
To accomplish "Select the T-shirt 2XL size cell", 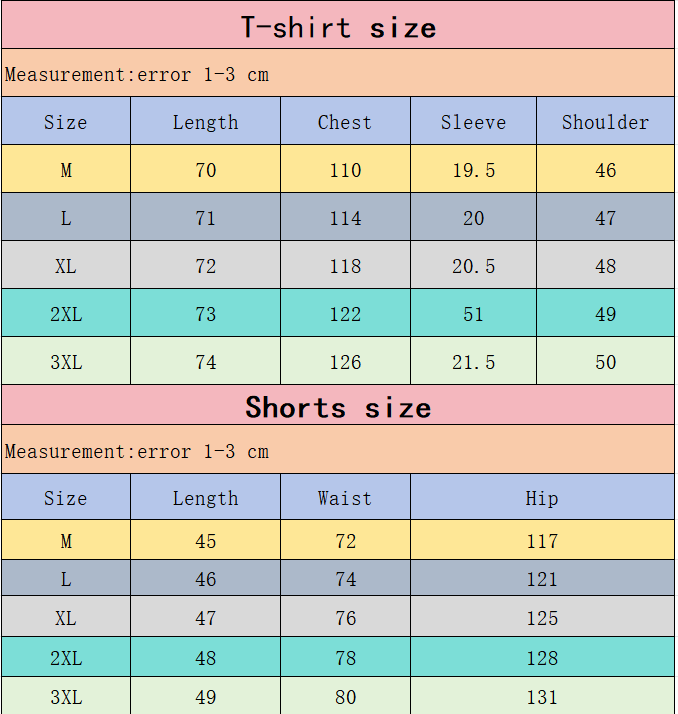I will (66, 314).
